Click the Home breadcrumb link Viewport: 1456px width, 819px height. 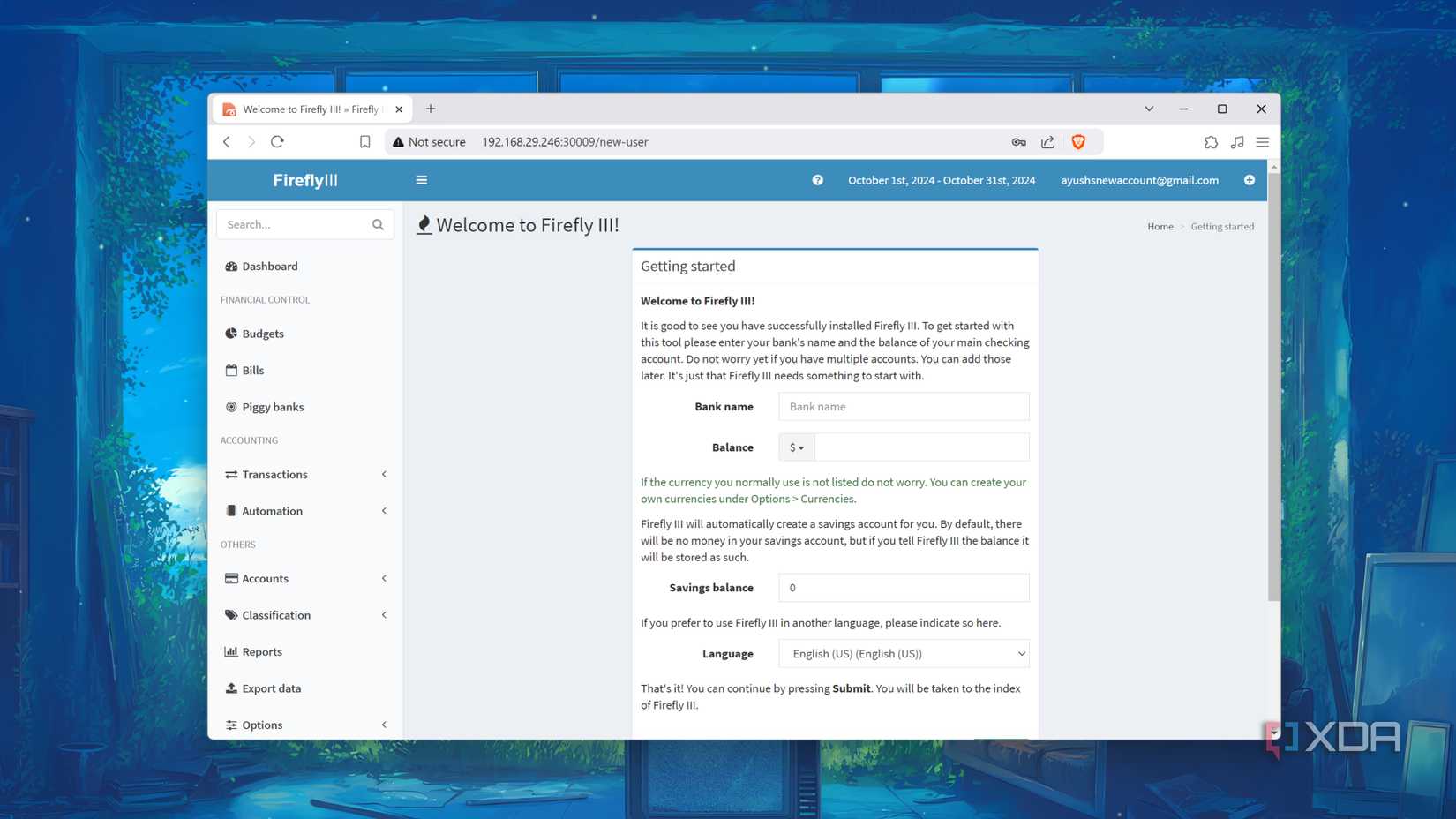point(1160,226)
